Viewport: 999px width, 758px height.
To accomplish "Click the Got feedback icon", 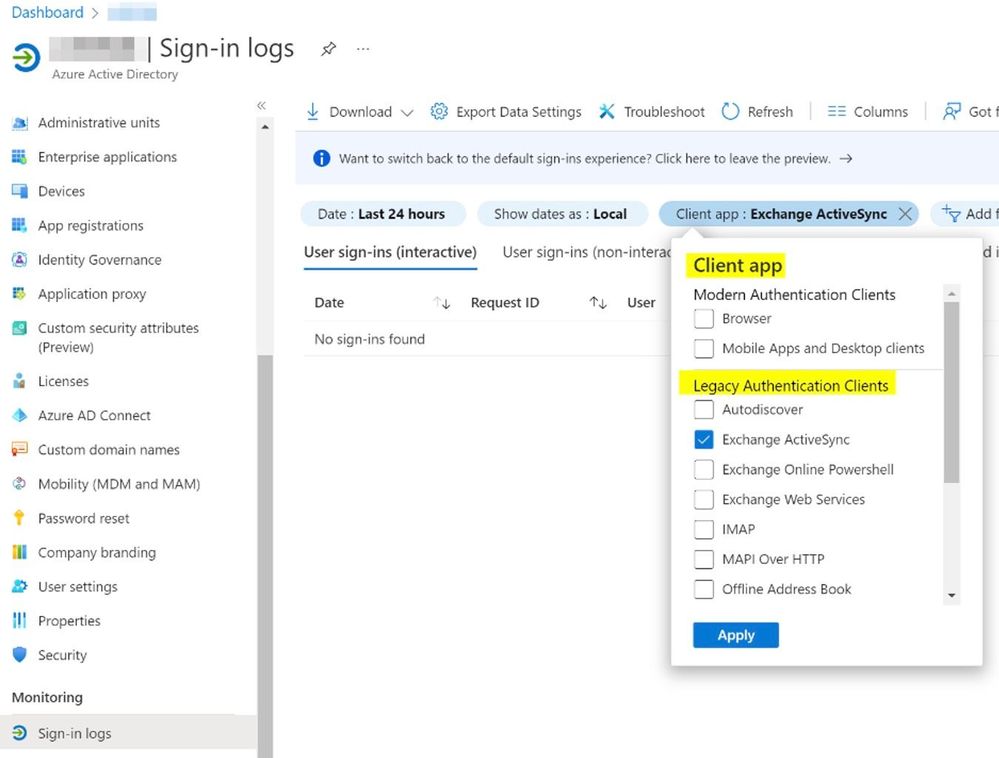I will [x=952, y=111].
